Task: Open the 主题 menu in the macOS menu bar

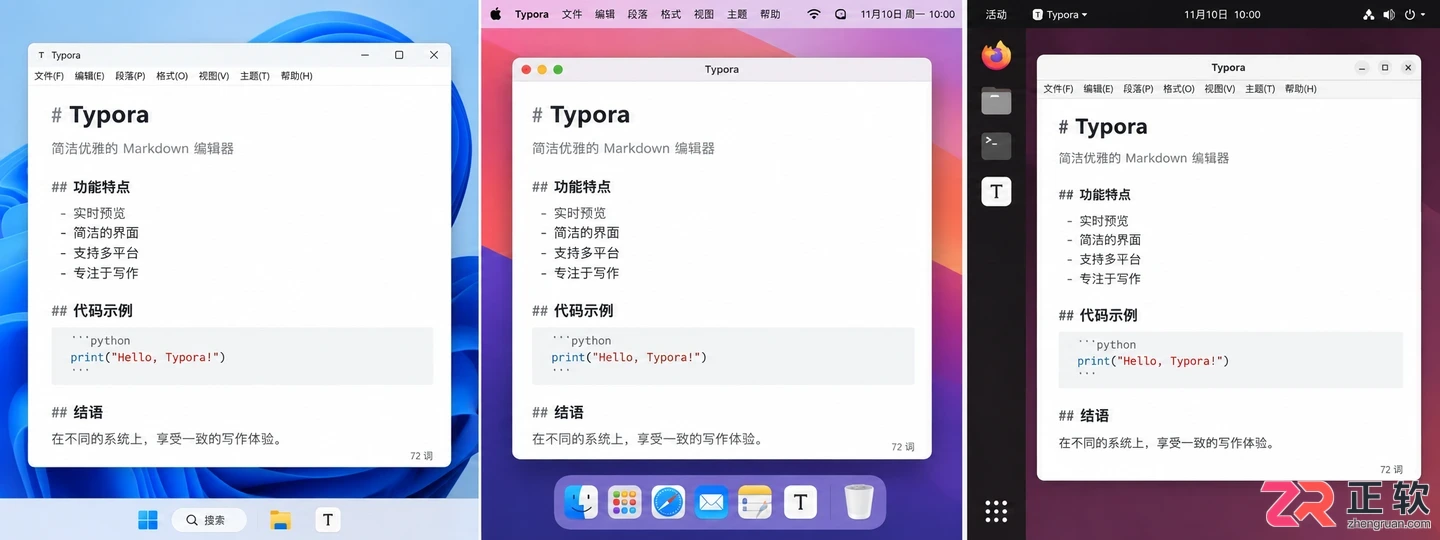Action: pos(737,14)
